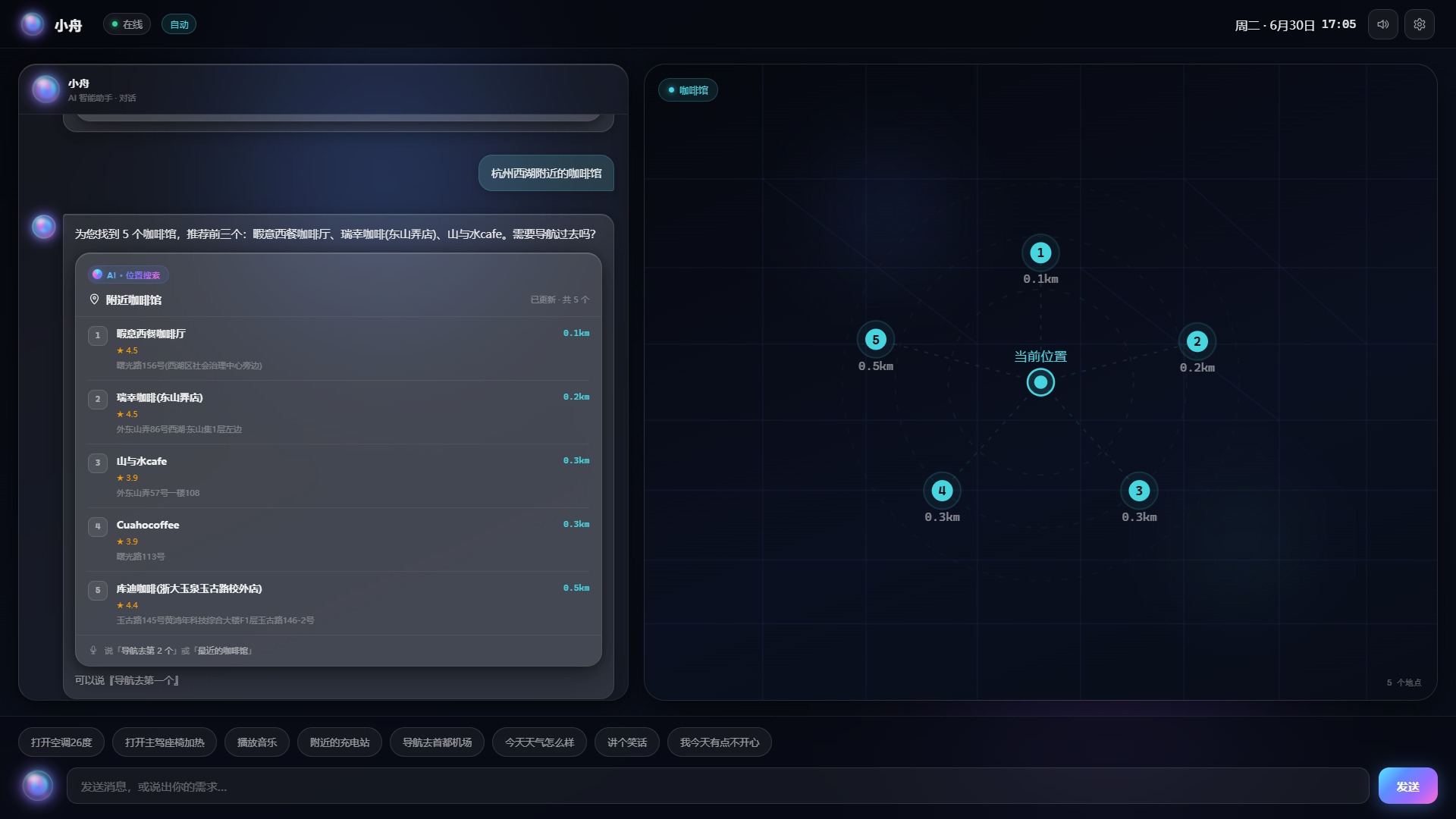Click the orb icon beside the message input
The image size is (1456, 819).
coord(37,786)
